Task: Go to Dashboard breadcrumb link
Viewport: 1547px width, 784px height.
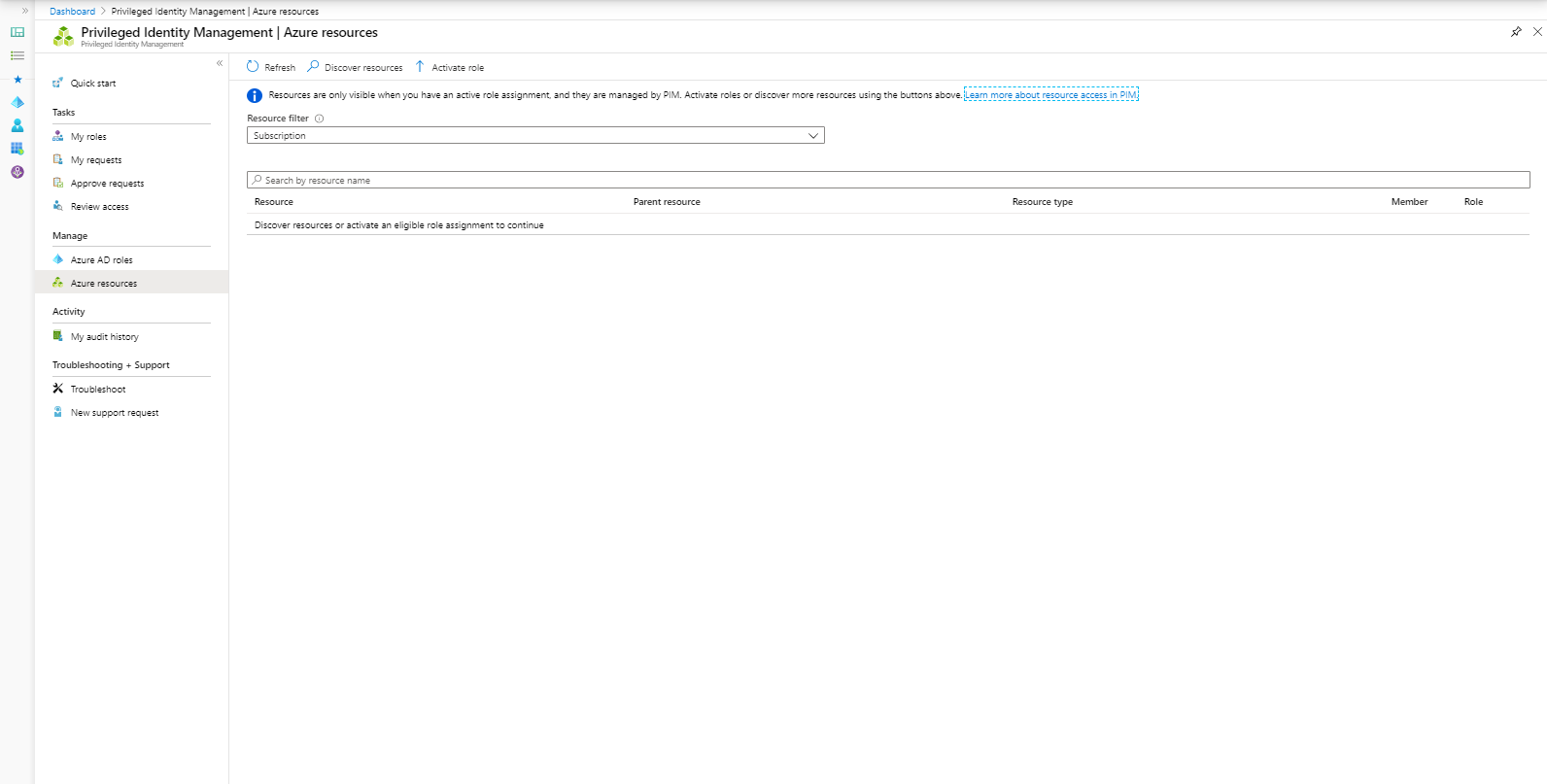Action: (73, 12)
